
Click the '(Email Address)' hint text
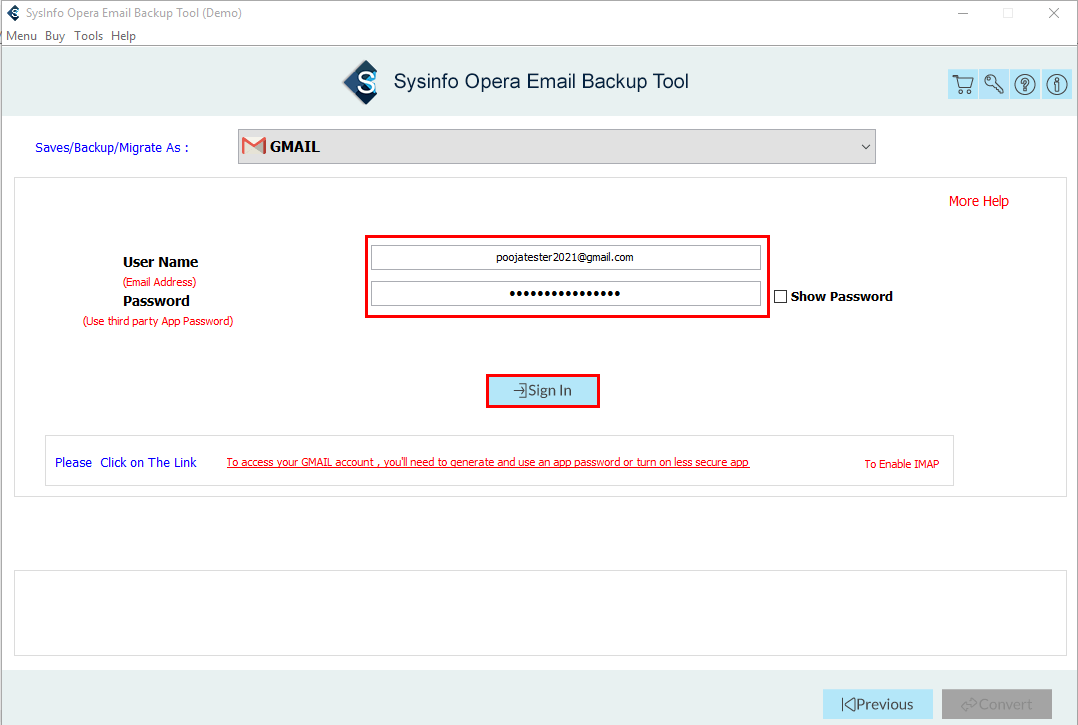(160, 282)
